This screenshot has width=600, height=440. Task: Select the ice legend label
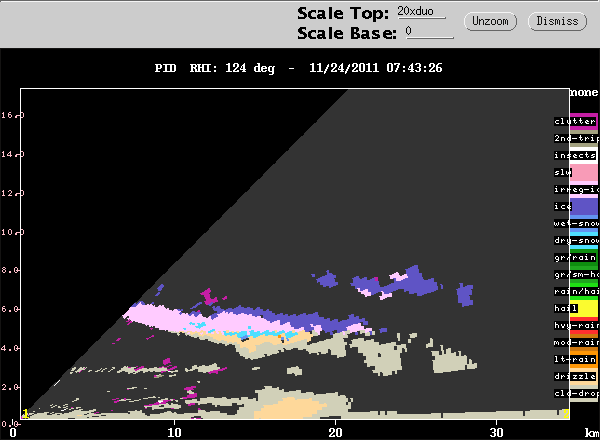click(x=562, y=206)
